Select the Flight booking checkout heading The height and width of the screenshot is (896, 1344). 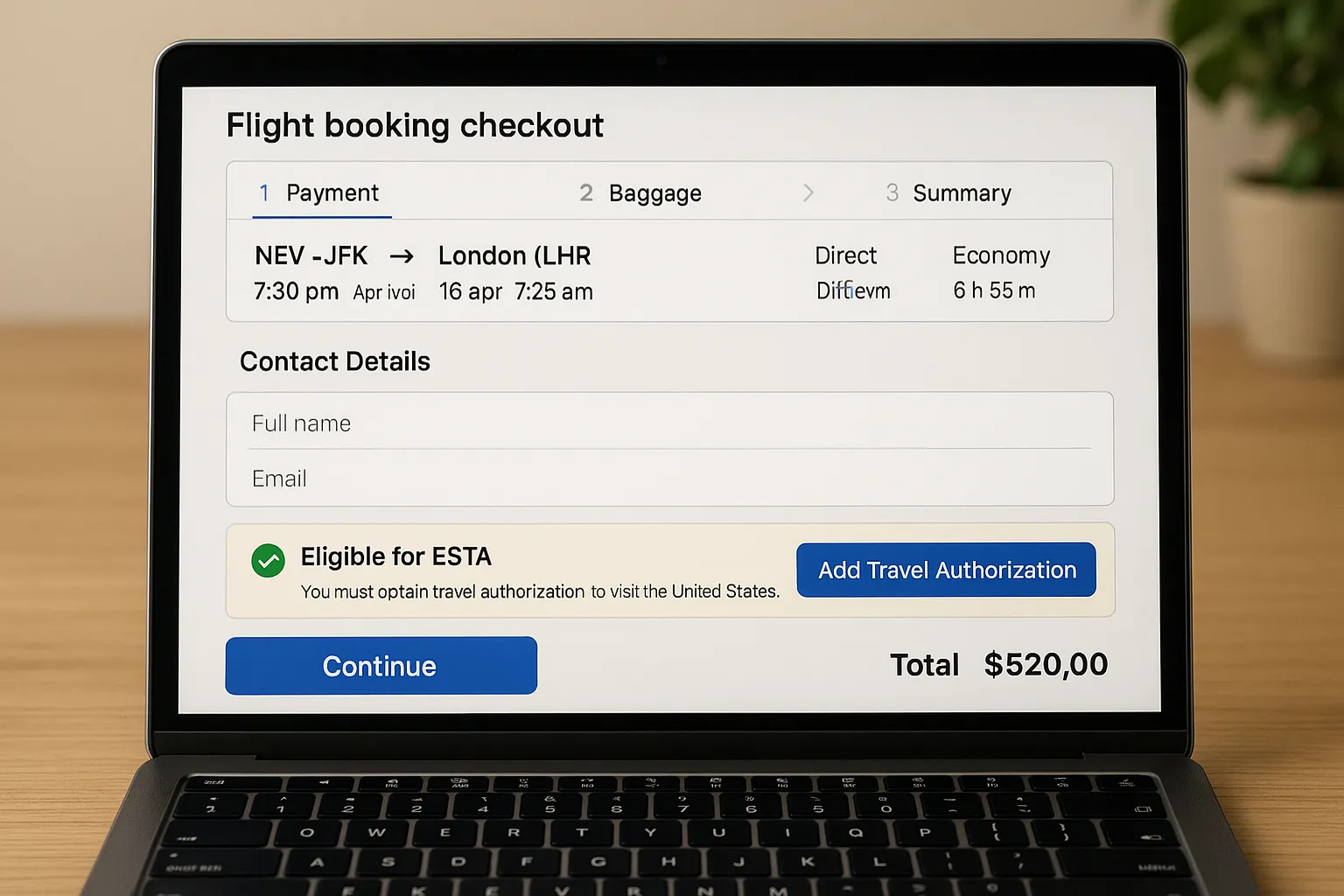coord(415,125)
